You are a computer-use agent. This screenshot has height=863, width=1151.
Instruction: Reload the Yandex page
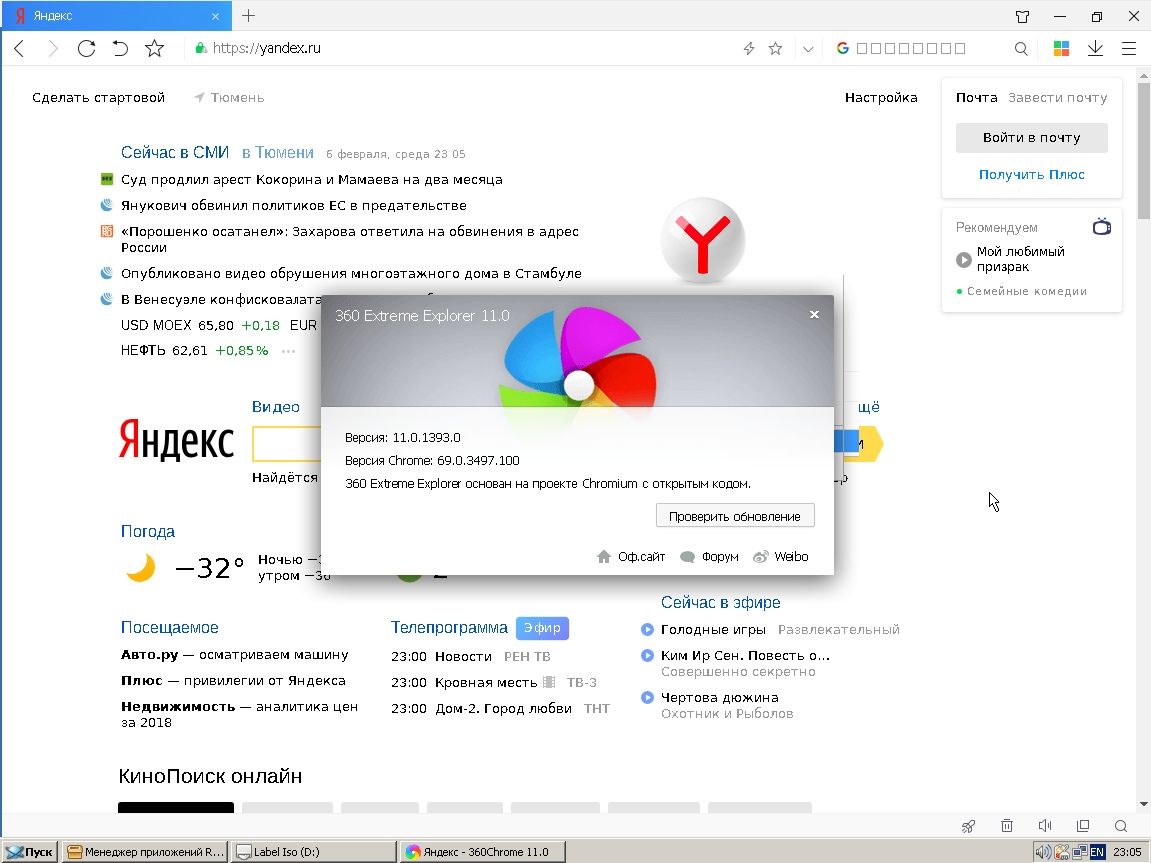click(87, 48)
